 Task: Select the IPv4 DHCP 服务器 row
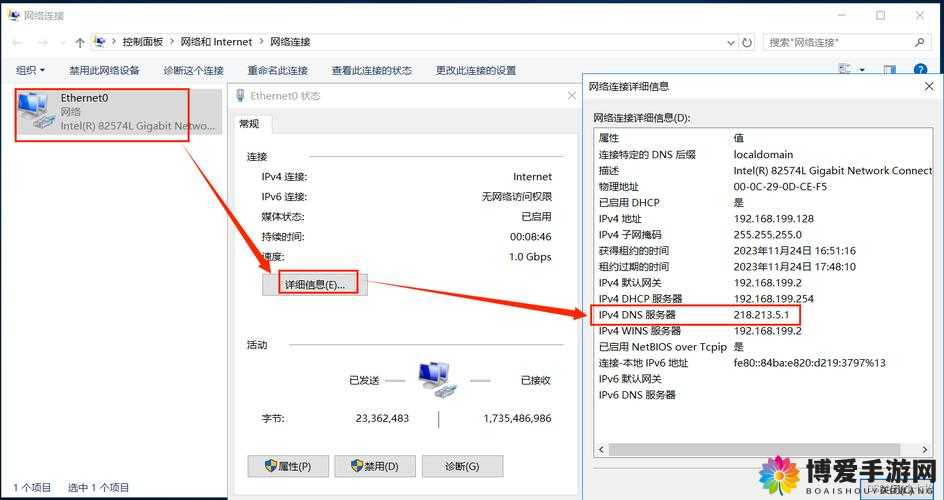[765, 298]
